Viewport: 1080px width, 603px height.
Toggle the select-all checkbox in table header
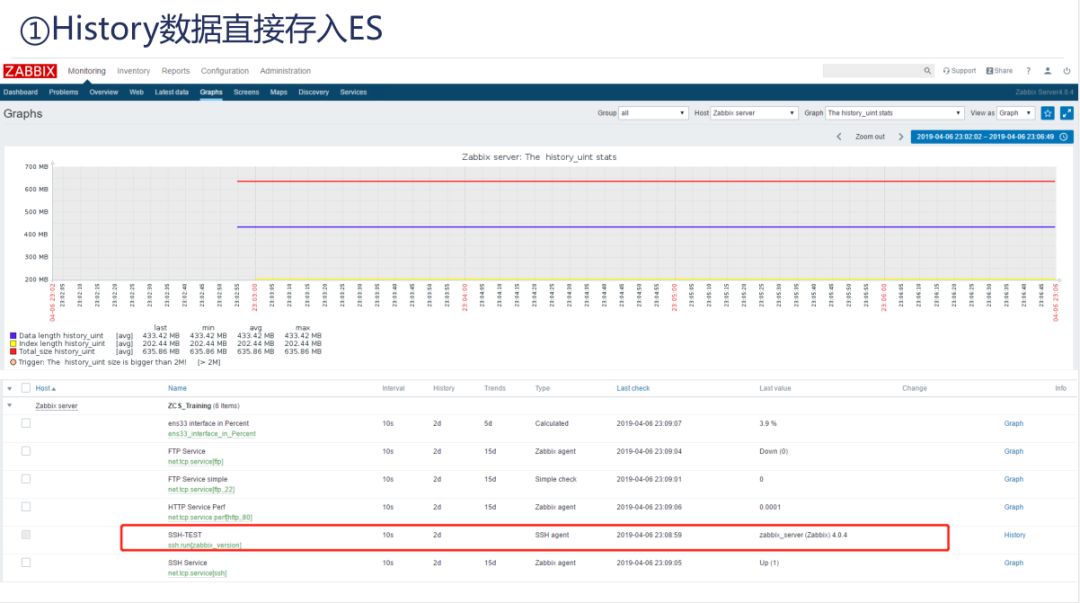pos(25,388)
